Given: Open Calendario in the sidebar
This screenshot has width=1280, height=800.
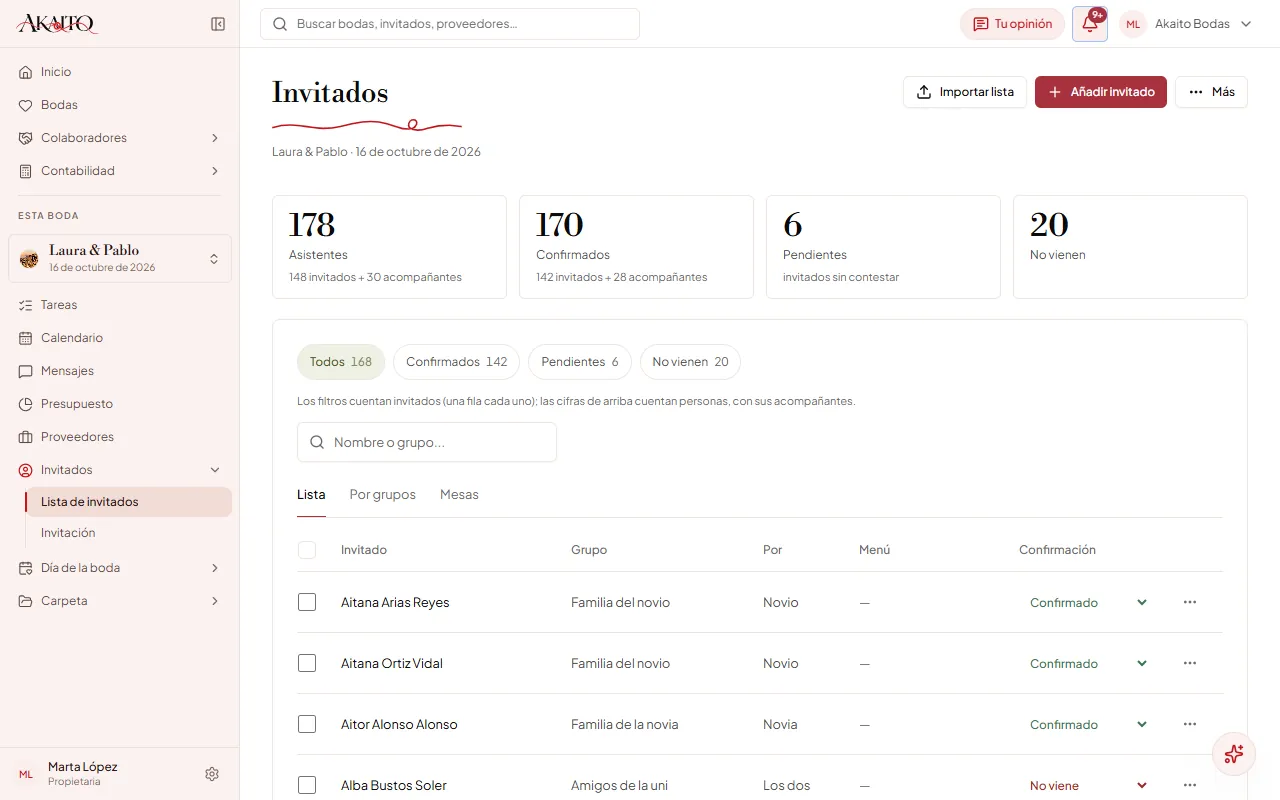Looking at the screenshot, I should (x=120, y=338).
